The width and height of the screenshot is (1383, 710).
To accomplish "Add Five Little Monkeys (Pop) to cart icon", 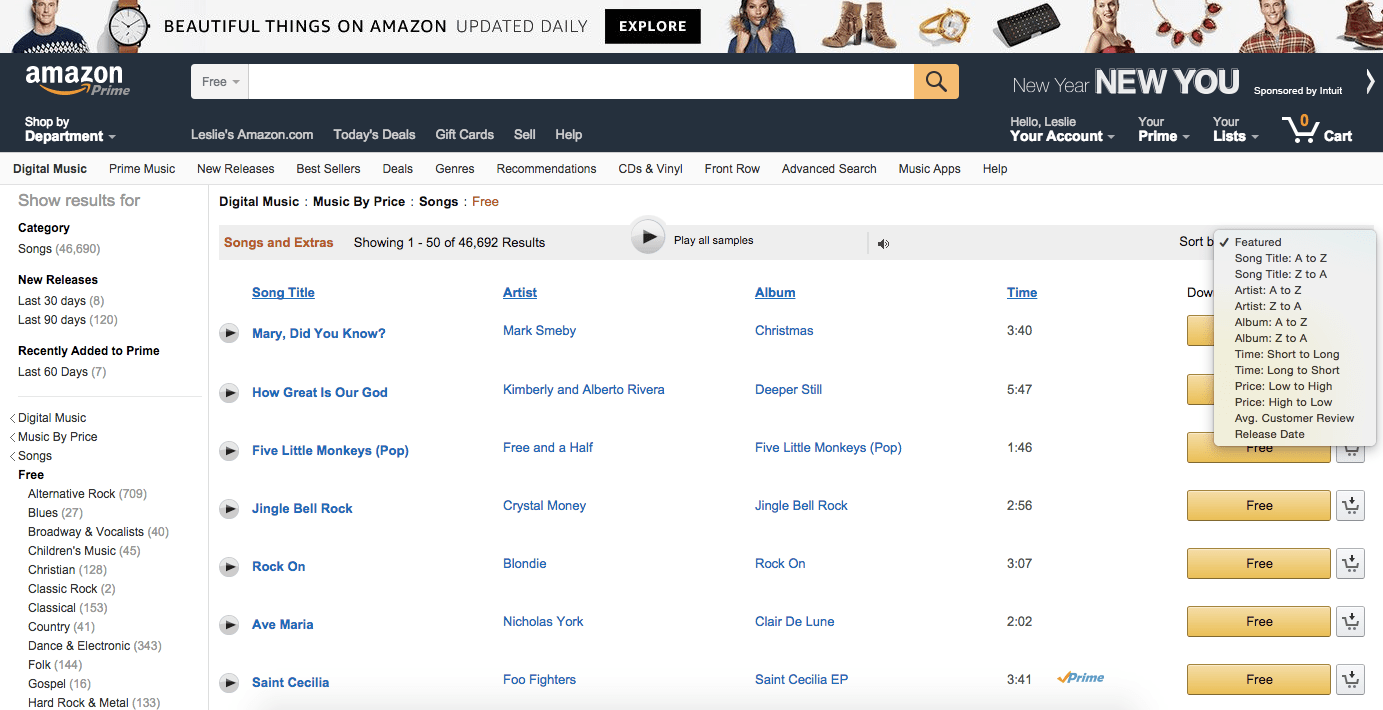I will (1351, 449).
